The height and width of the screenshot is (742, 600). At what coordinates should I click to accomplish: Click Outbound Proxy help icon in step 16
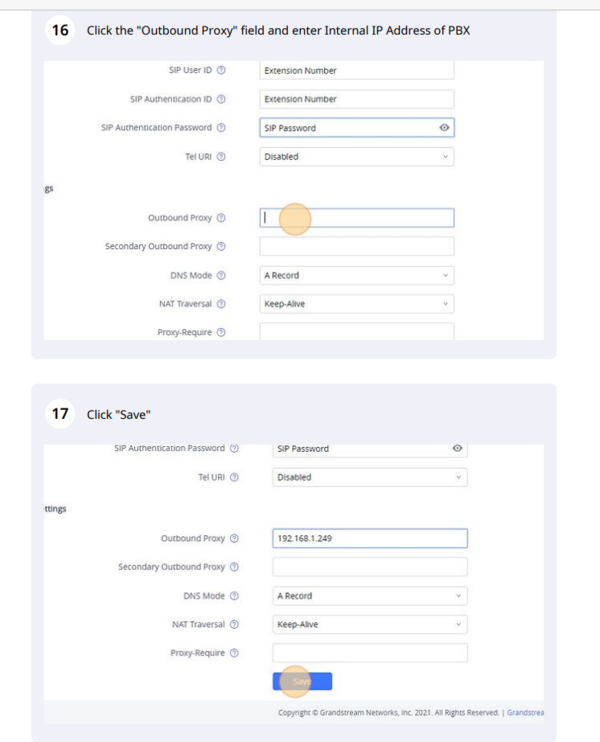[221, 218]
